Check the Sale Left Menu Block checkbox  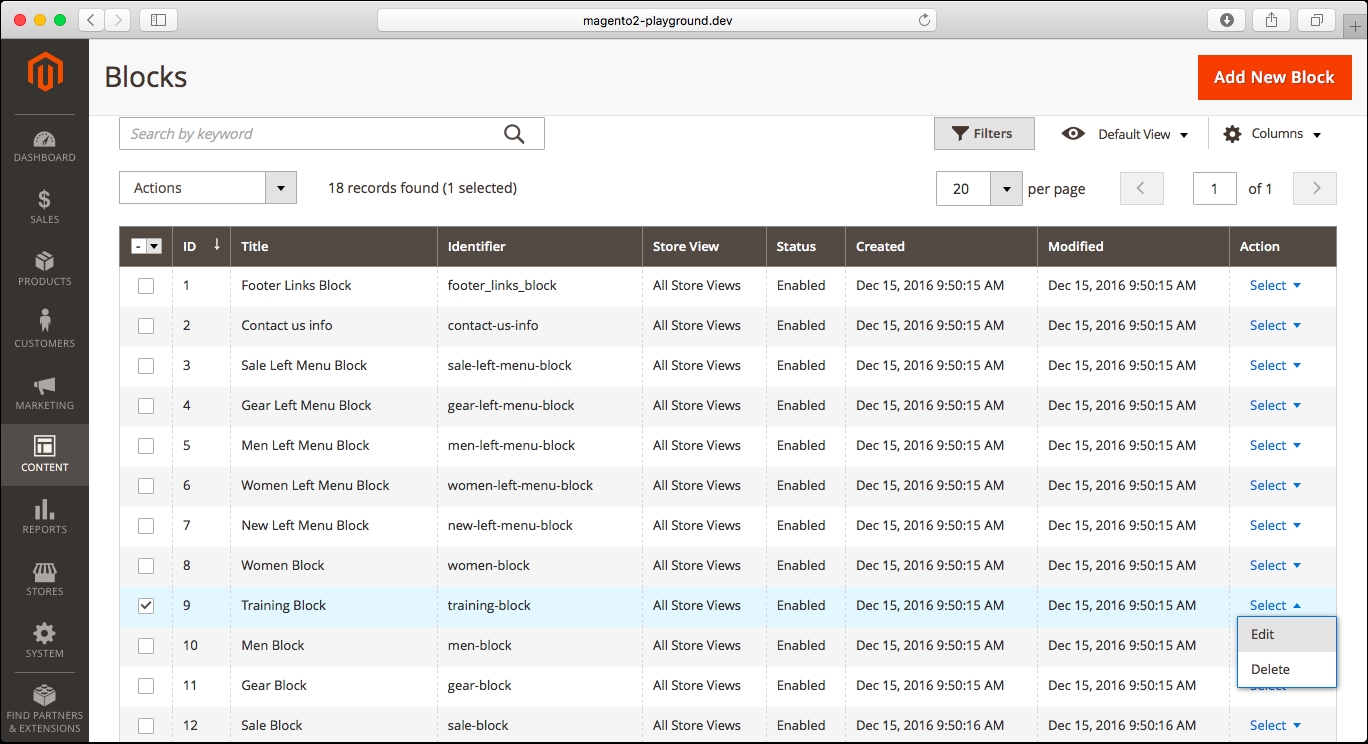coord(146,366)
